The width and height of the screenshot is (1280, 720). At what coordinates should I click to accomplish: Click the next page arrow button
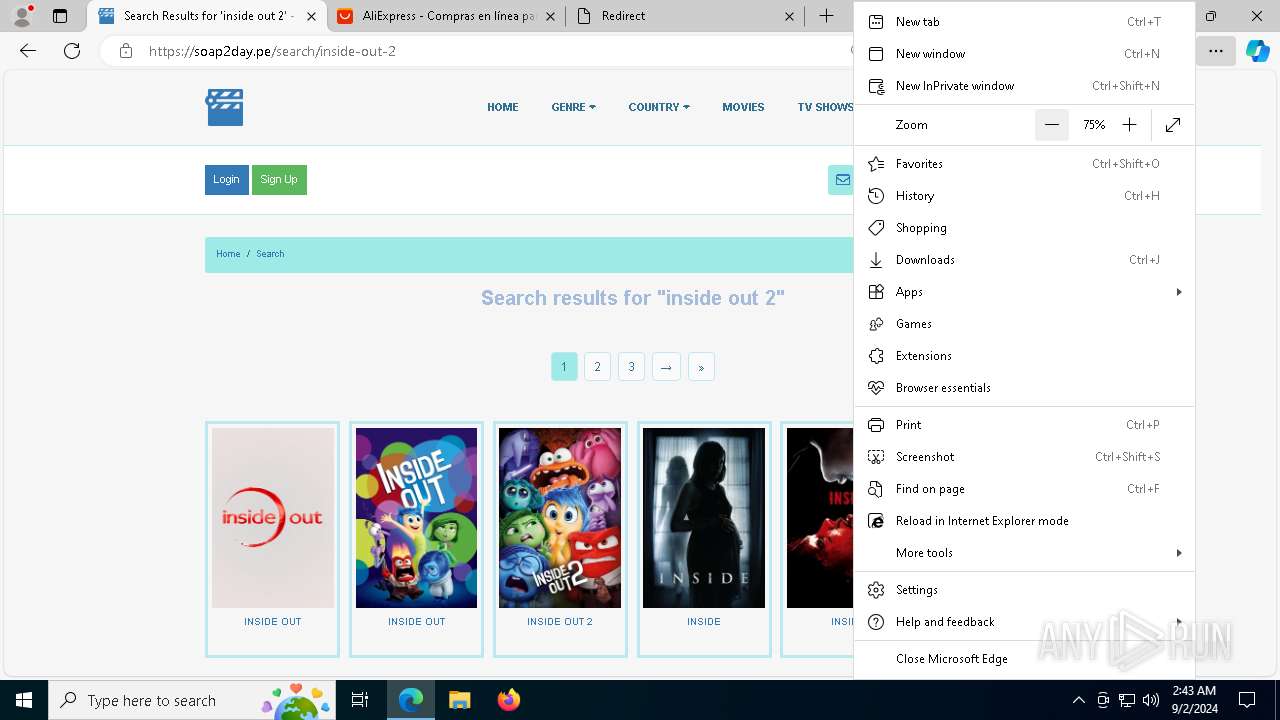[x=666, y=367]
